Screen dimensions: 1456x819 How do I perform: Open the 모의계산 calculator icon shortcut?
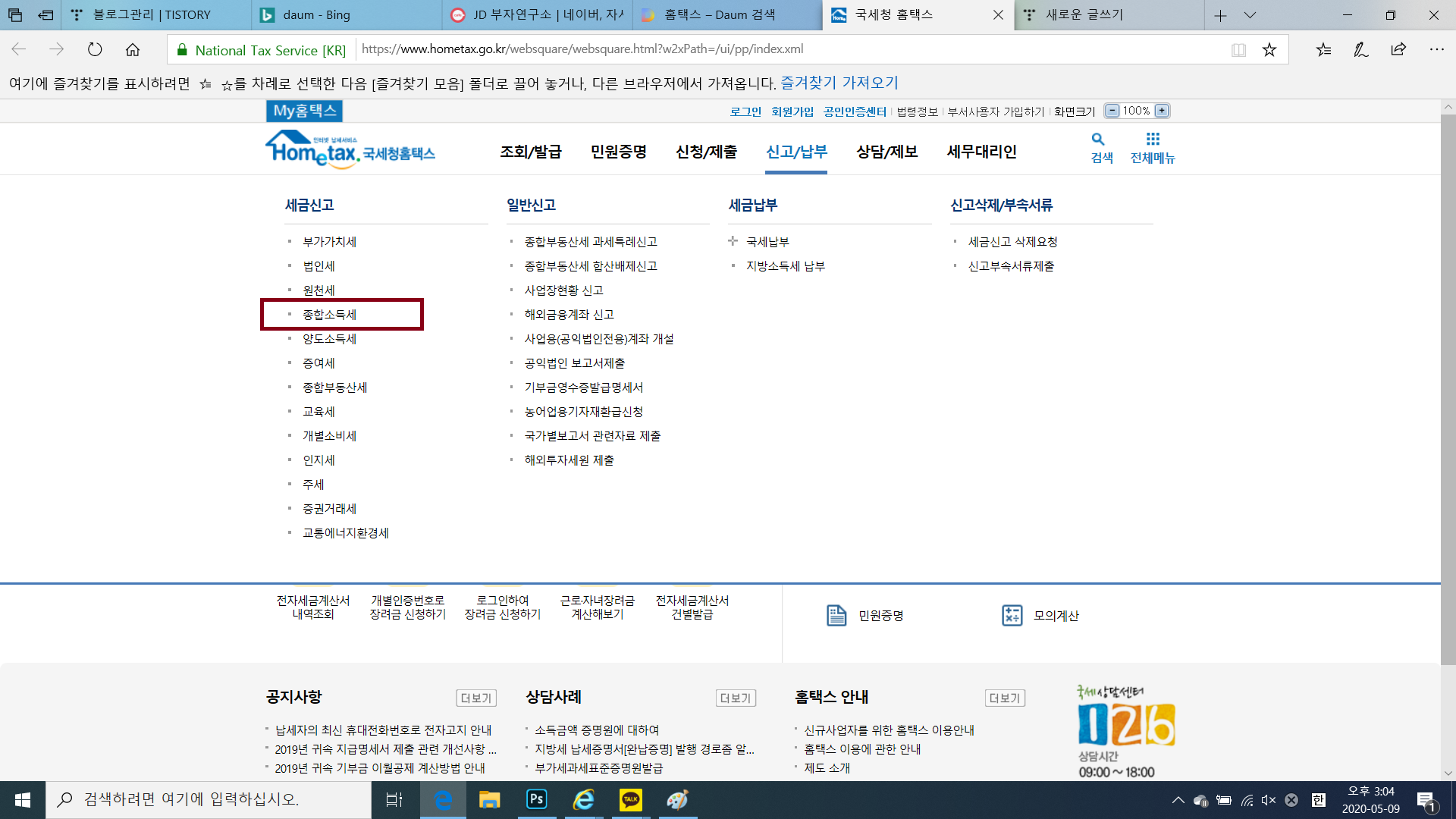1012,615
